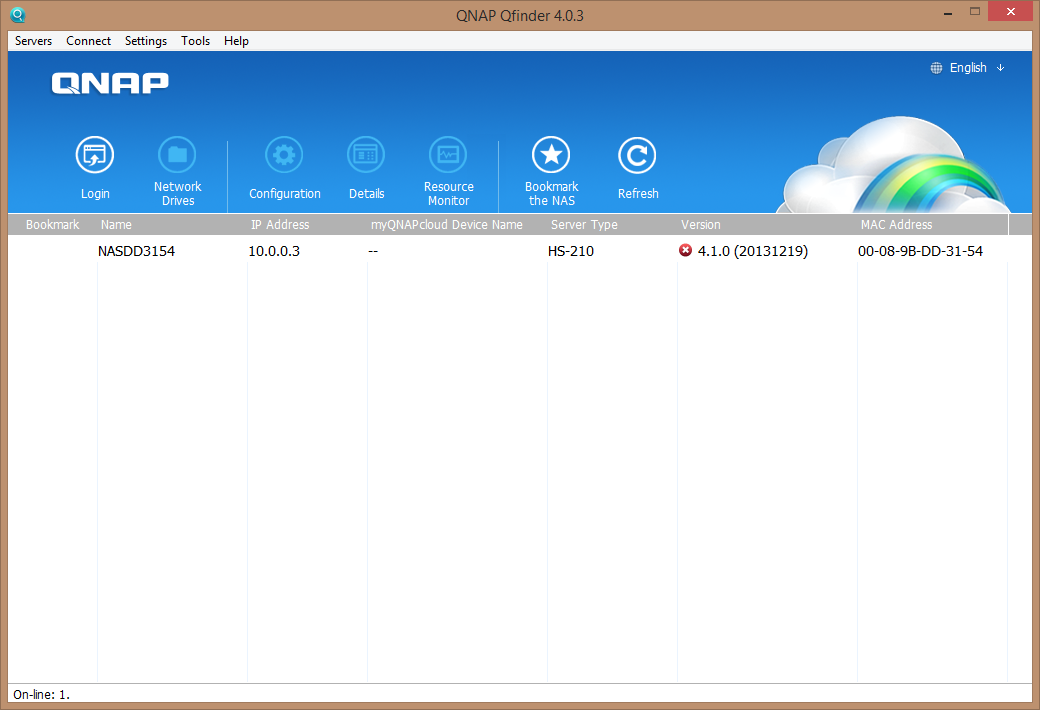This screenshot has height=710, width=1040.
Task: Click the red error icon beside version 4.1.0
Action: (686, 250)
